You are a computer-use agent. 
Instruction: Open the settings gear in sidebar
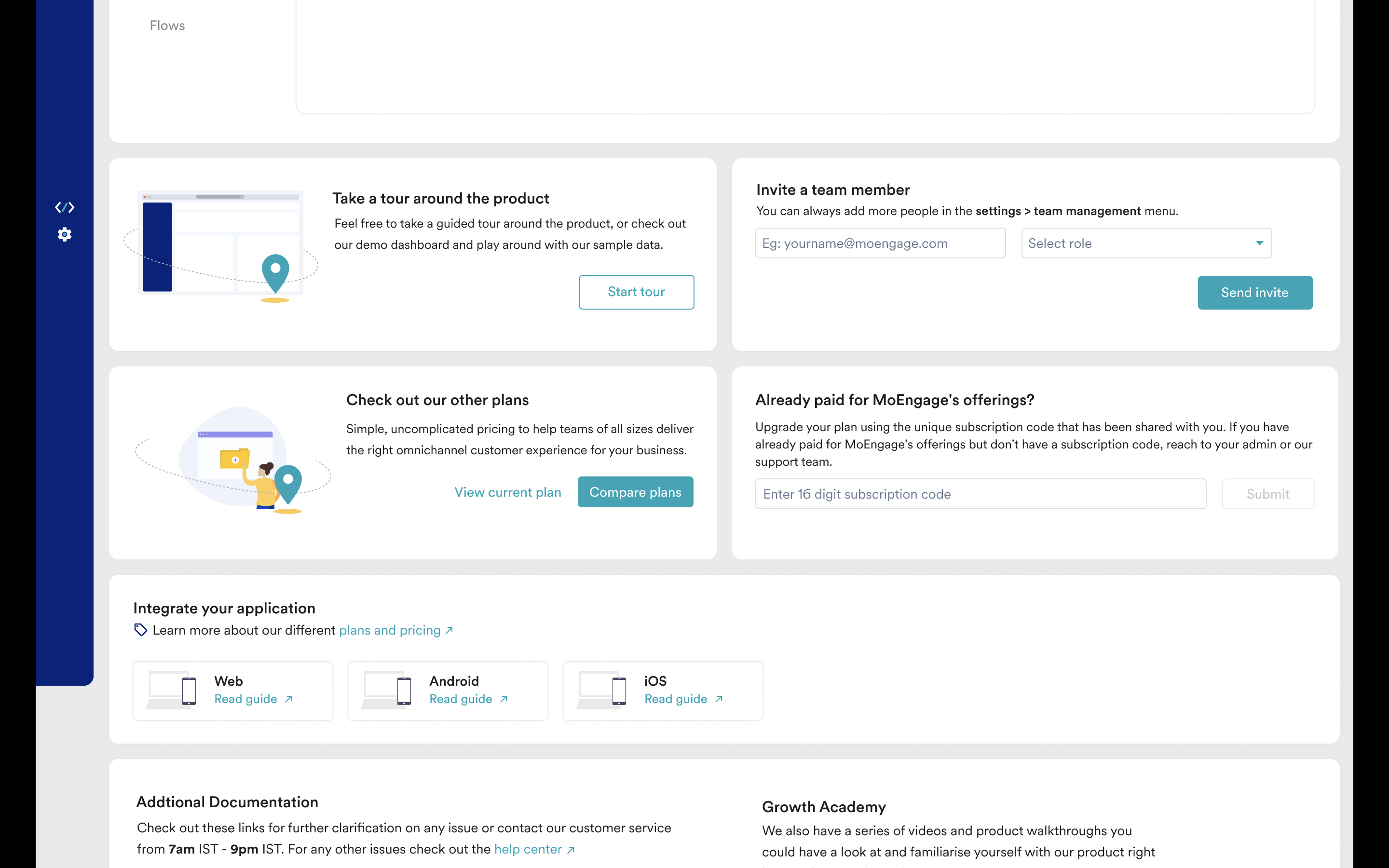64,234
